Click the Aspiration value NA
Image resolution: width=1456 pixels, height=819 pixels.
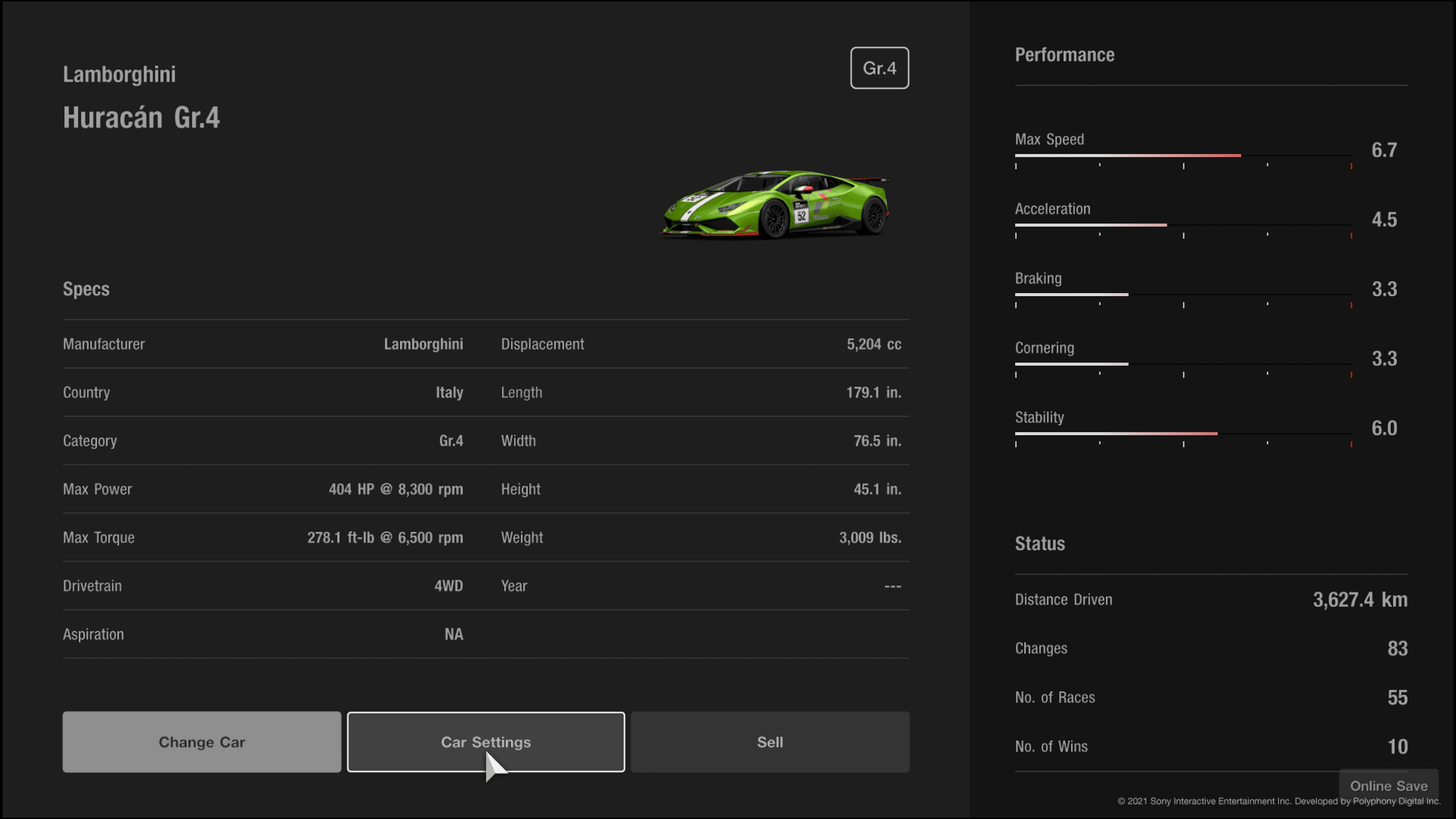pos(454,634)
